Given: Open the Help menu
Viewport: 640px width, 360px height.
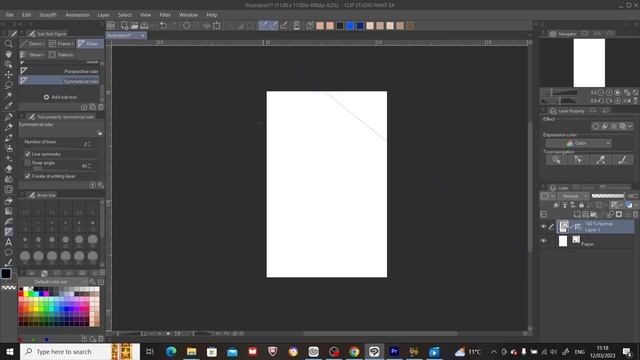Looking at the screenshot, I should [211, 15].
